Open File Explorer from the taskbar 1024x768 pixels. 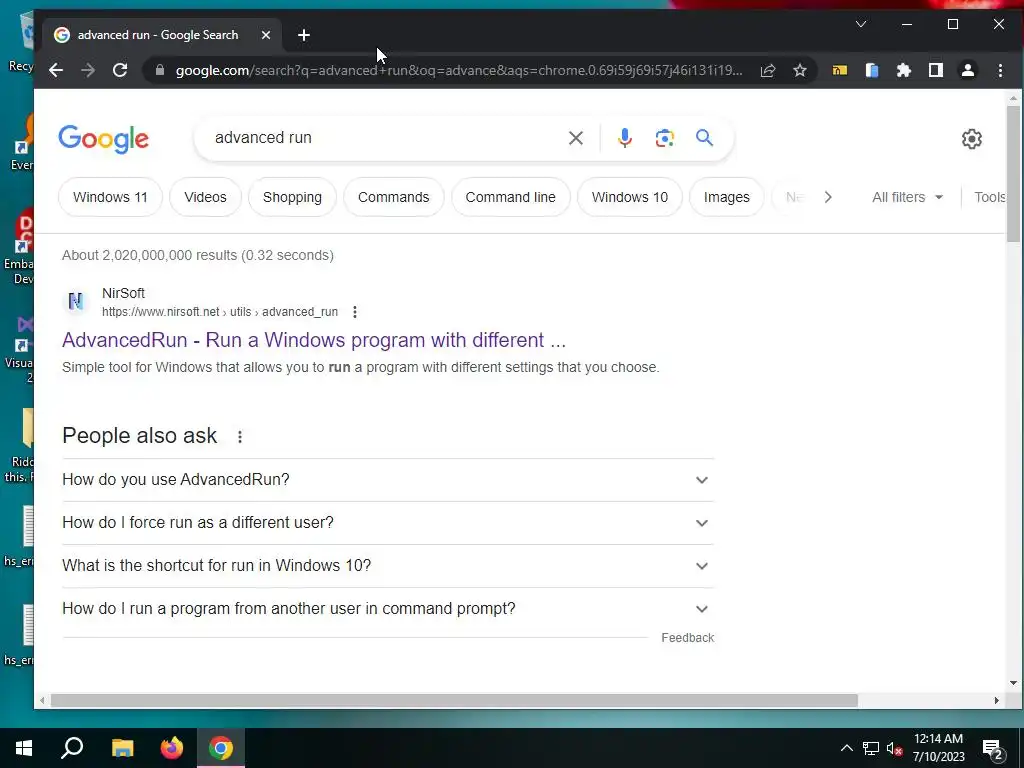(122, 748)
